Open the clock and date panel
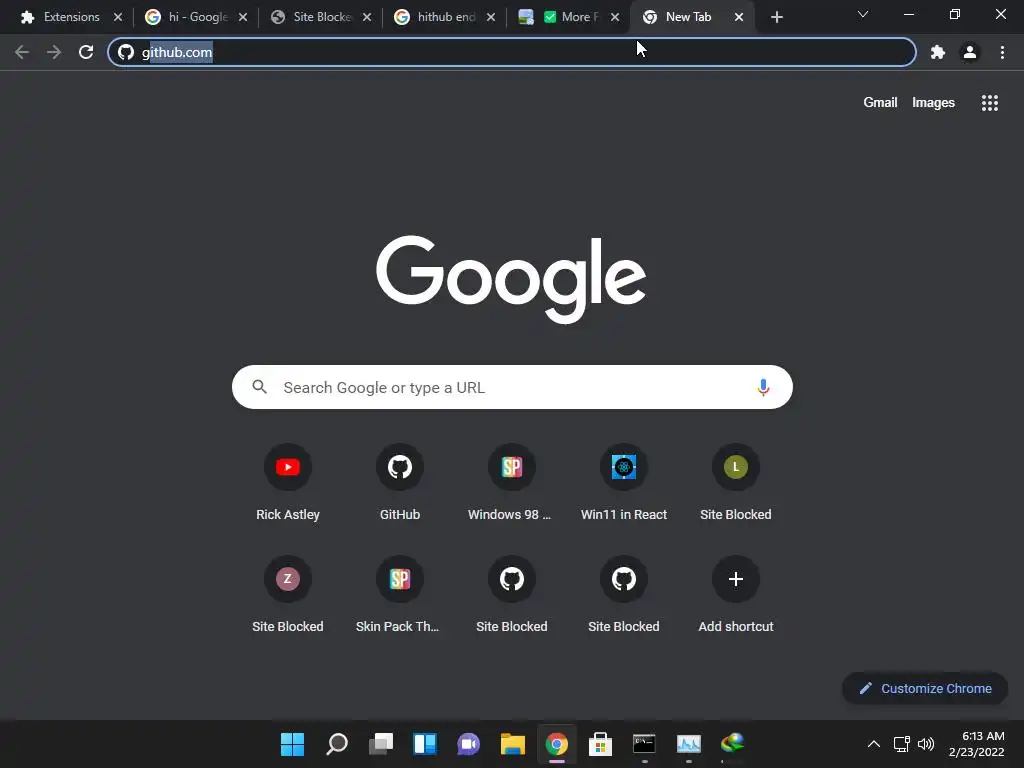 [976, 744]
